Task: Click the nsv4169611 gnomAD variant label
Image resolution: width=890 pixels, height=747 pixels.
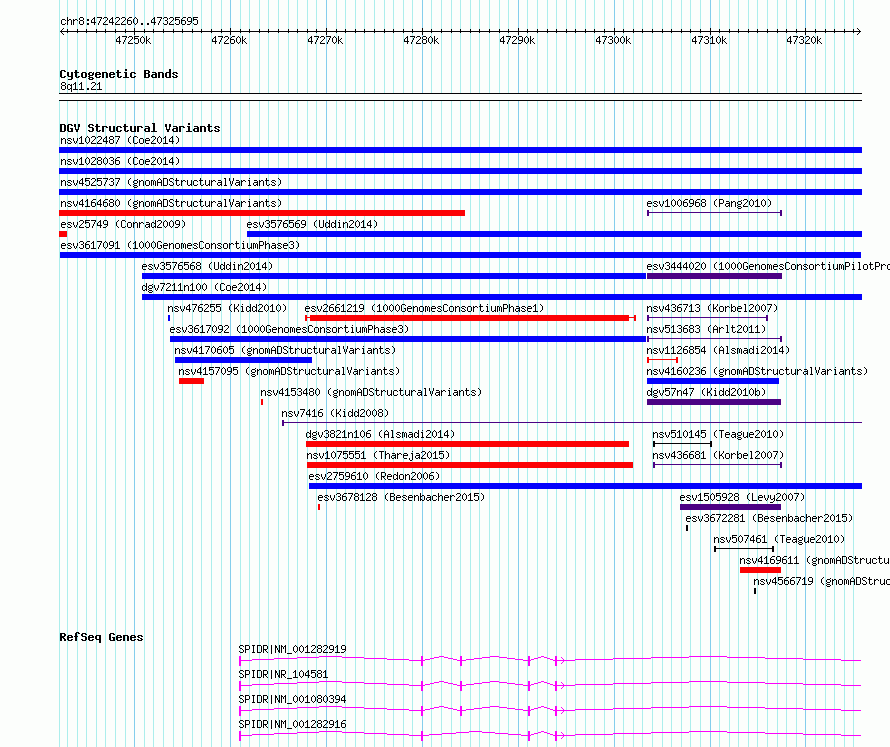Action: click(x=815, y=560)
